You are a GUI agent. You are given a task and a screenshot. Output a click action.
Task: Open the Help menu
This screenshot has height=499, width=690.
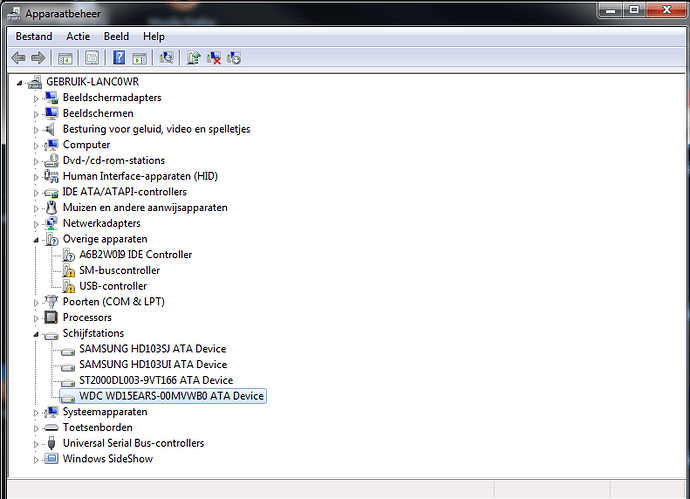154,37
